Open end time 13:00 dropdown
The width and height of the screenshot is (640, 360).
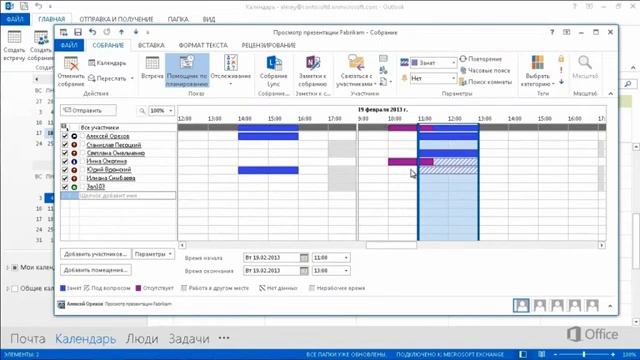346,271
